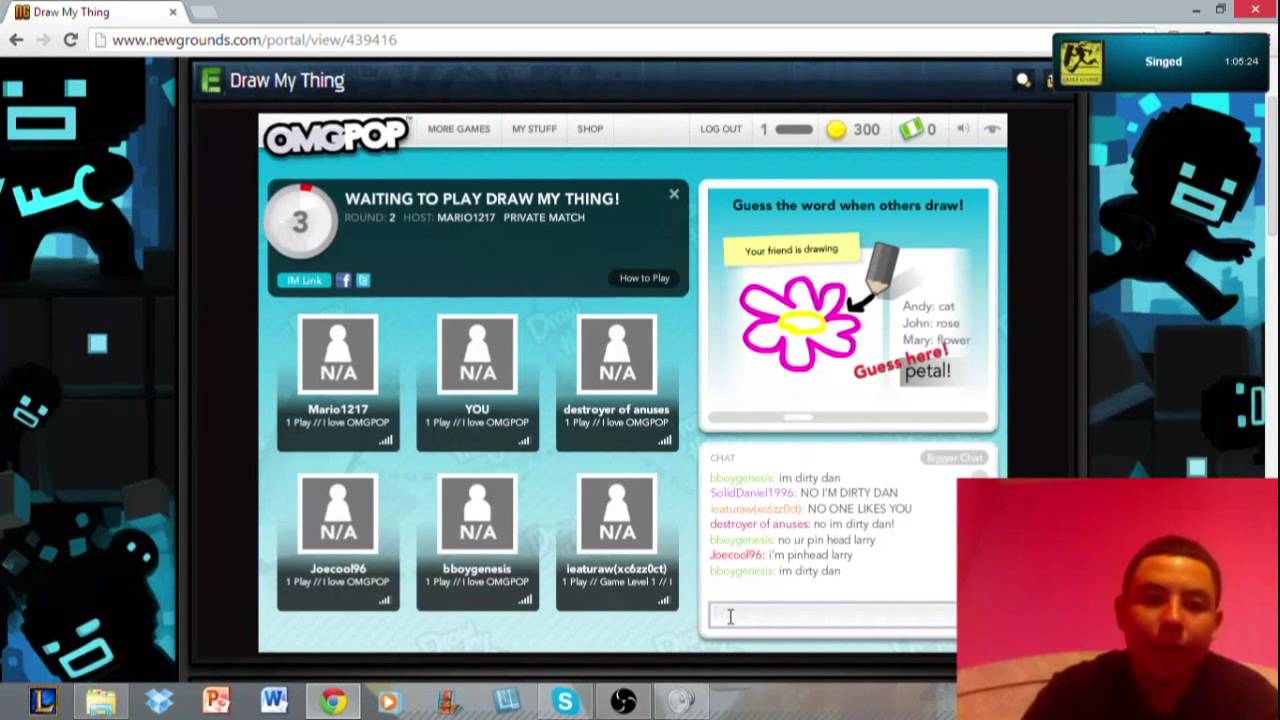The image size is (1280, 720).
Task: Open Dropbox from the taskbar
Action: click(x=158, y=700)
